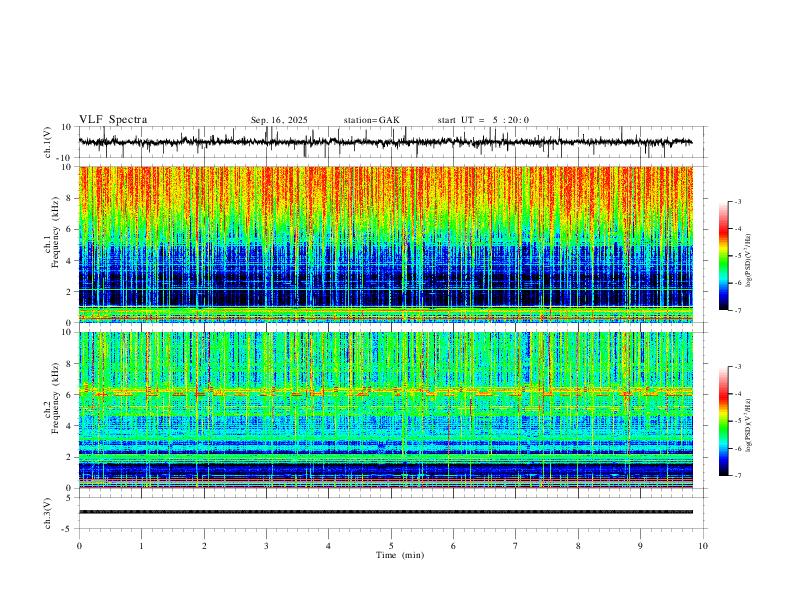Click the "-3" value on ch.2 colorbar
This screenshot has width=792, height=612.
737,367
